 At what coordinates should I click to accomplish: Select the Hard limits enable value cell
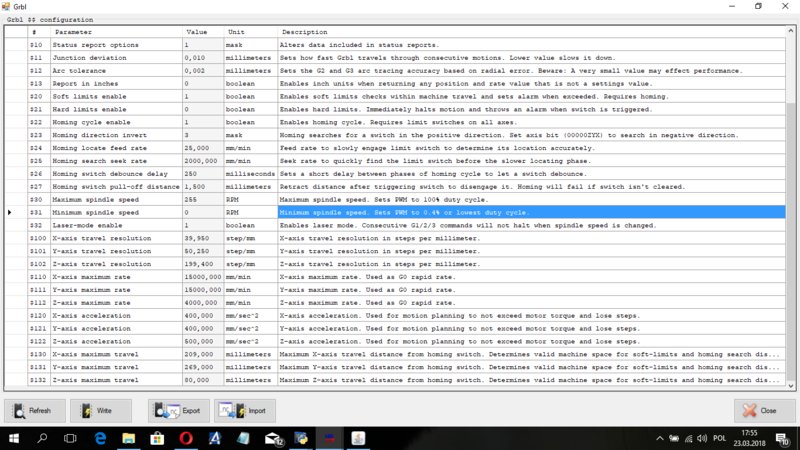tap(203, 109)
